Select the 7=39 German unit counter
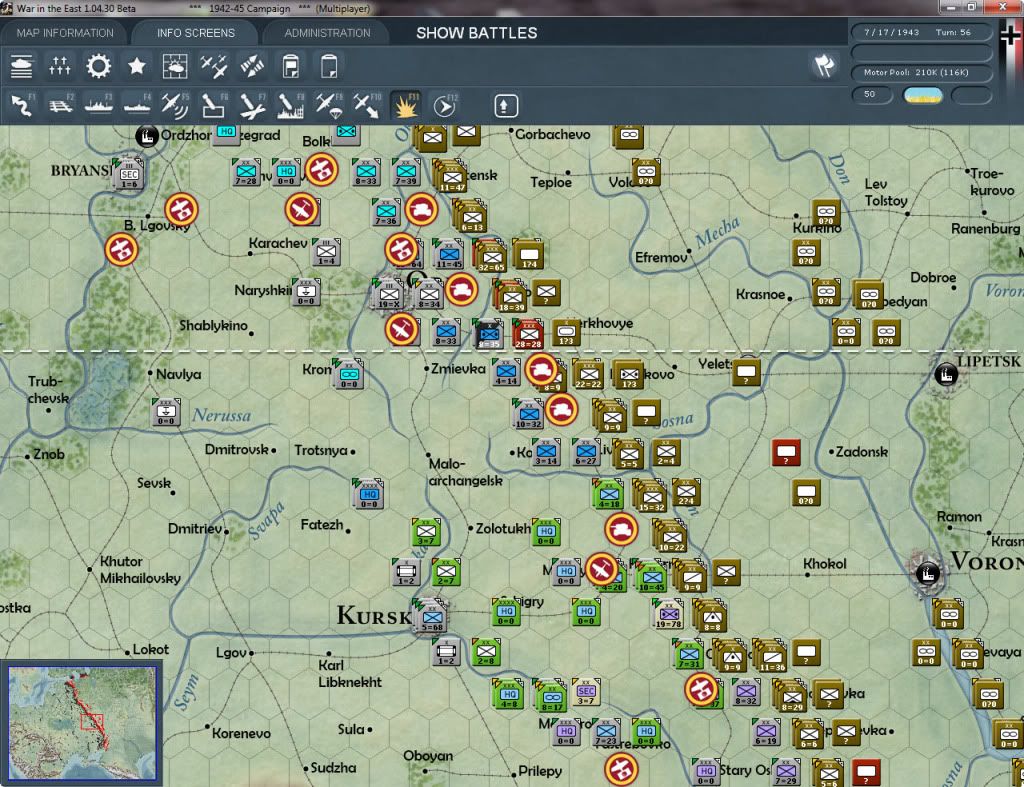Screen dimensions: 1024x787 [406, 172]
